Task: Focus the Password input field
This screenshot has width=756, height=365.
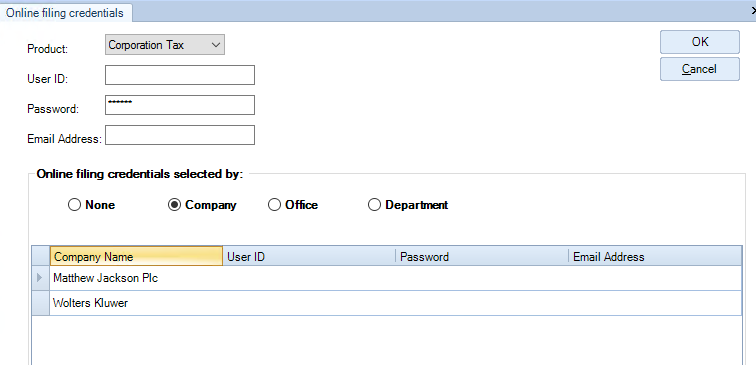Action: (x=180, y=105)
